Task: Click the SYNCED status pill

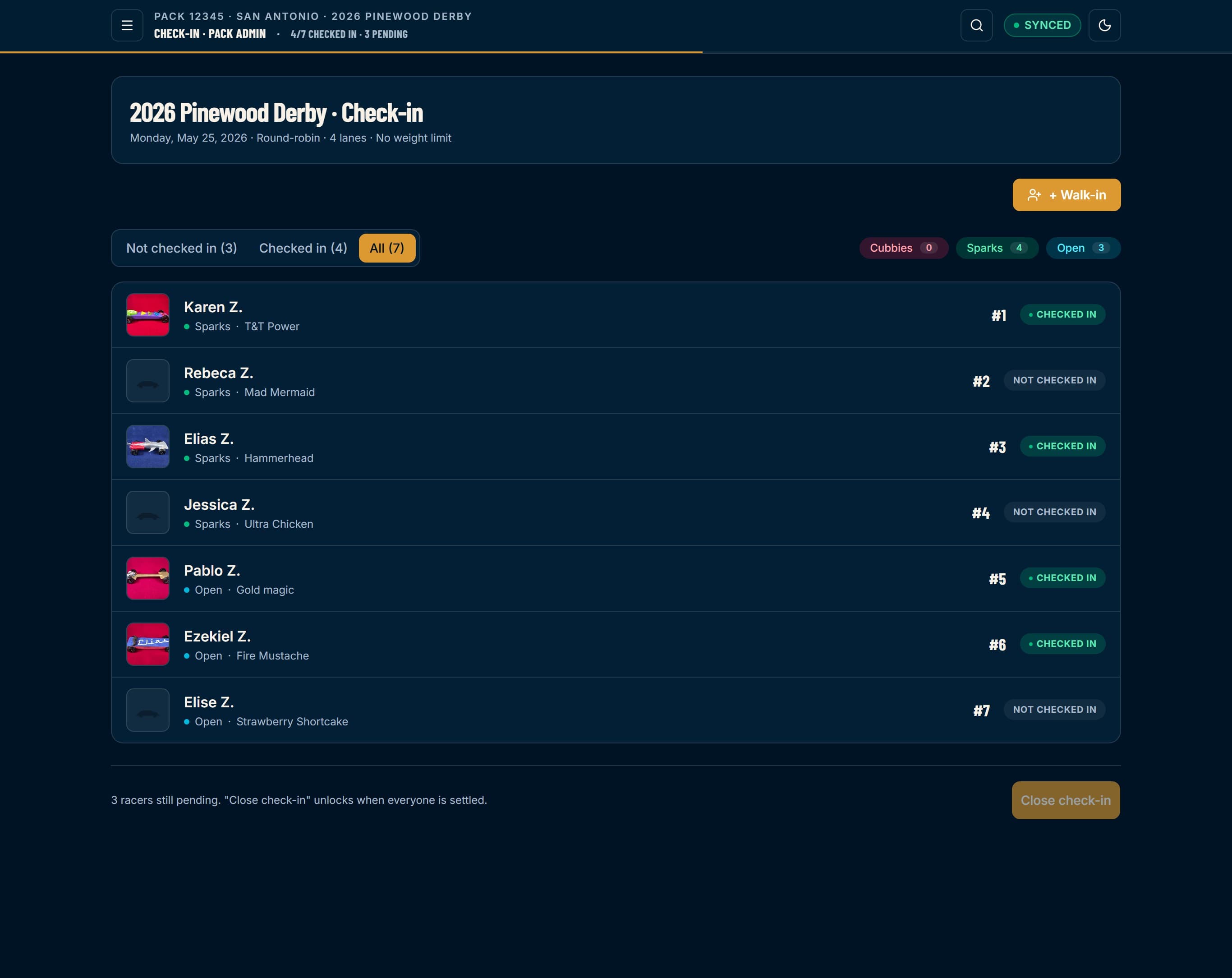Action: pos(1042,25)
